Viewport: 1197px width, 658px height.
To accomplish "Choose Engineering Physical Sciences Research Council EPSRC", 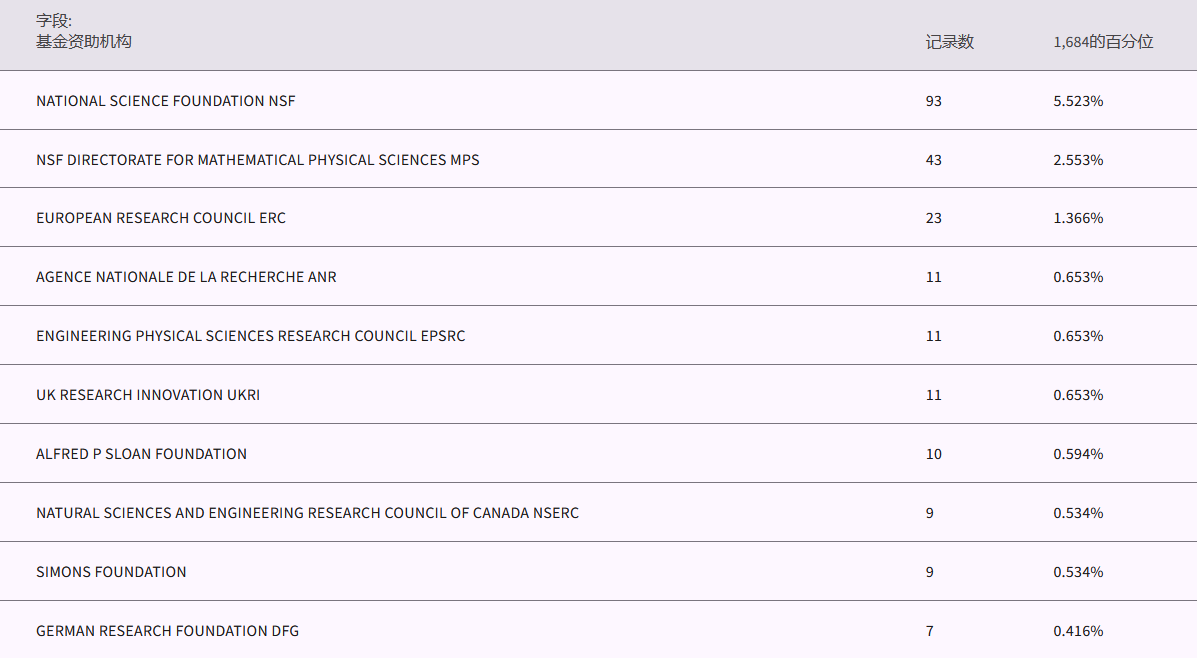I will pyautogui.click(x=251, y=336).
